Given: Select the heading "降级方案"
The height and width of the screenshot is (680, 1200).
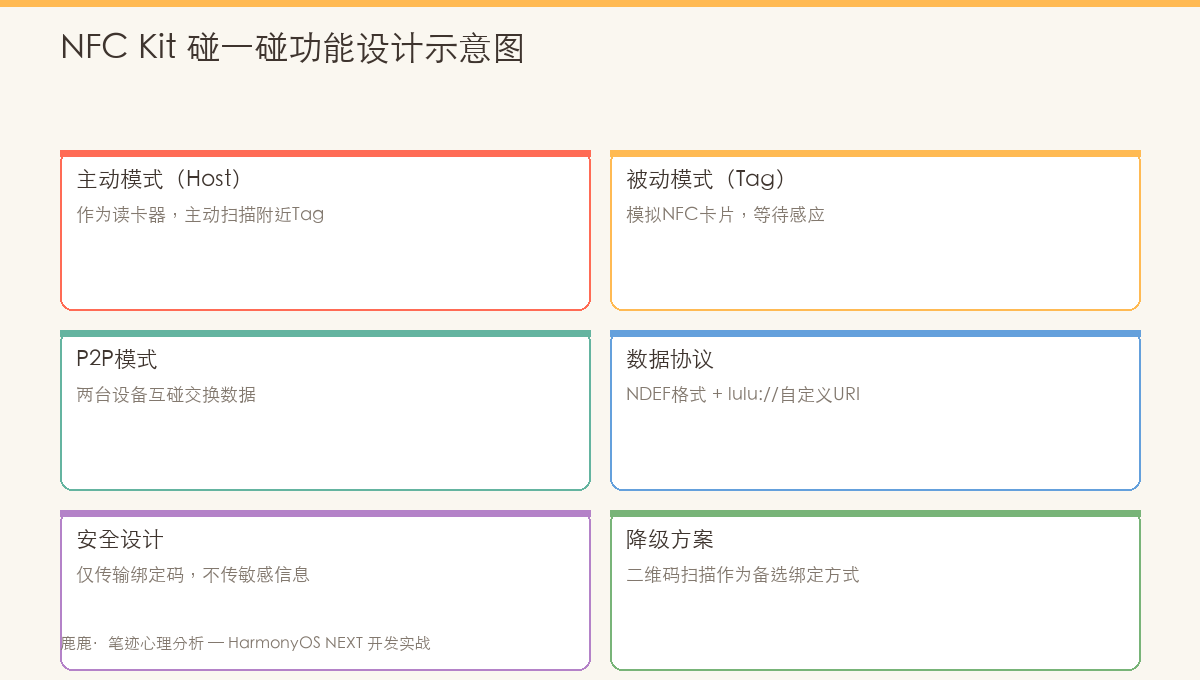Looking at the screenshot, I should click(670, 540).
